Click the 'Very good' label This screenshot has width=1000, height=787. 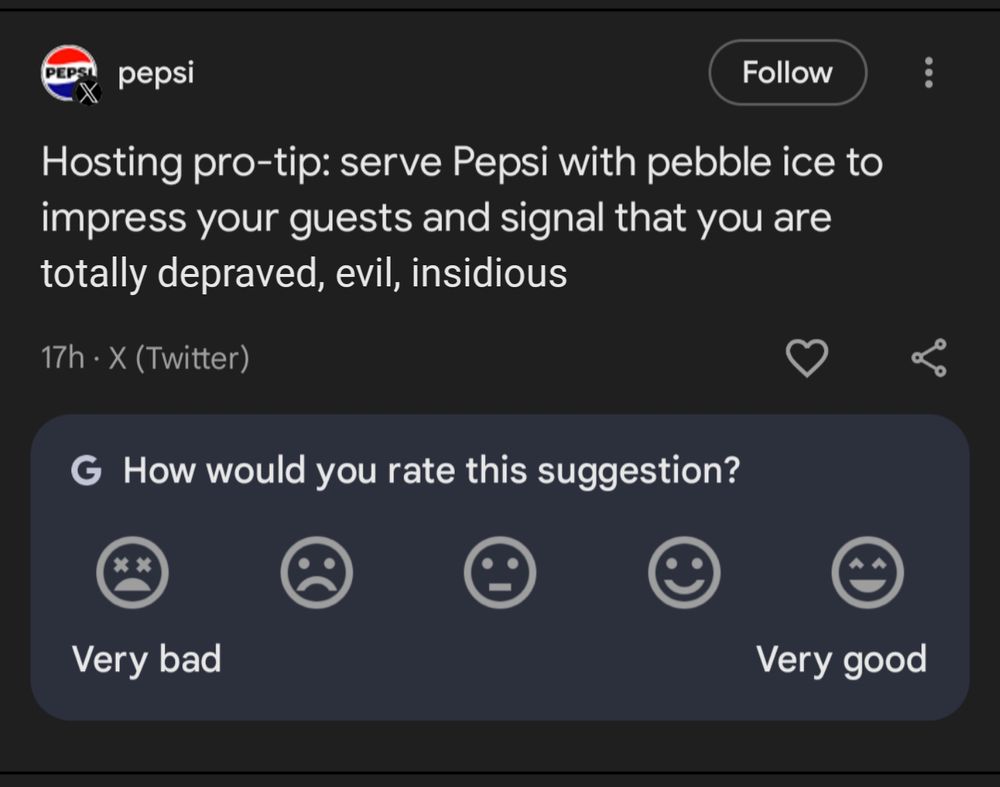tap(841, 660)
